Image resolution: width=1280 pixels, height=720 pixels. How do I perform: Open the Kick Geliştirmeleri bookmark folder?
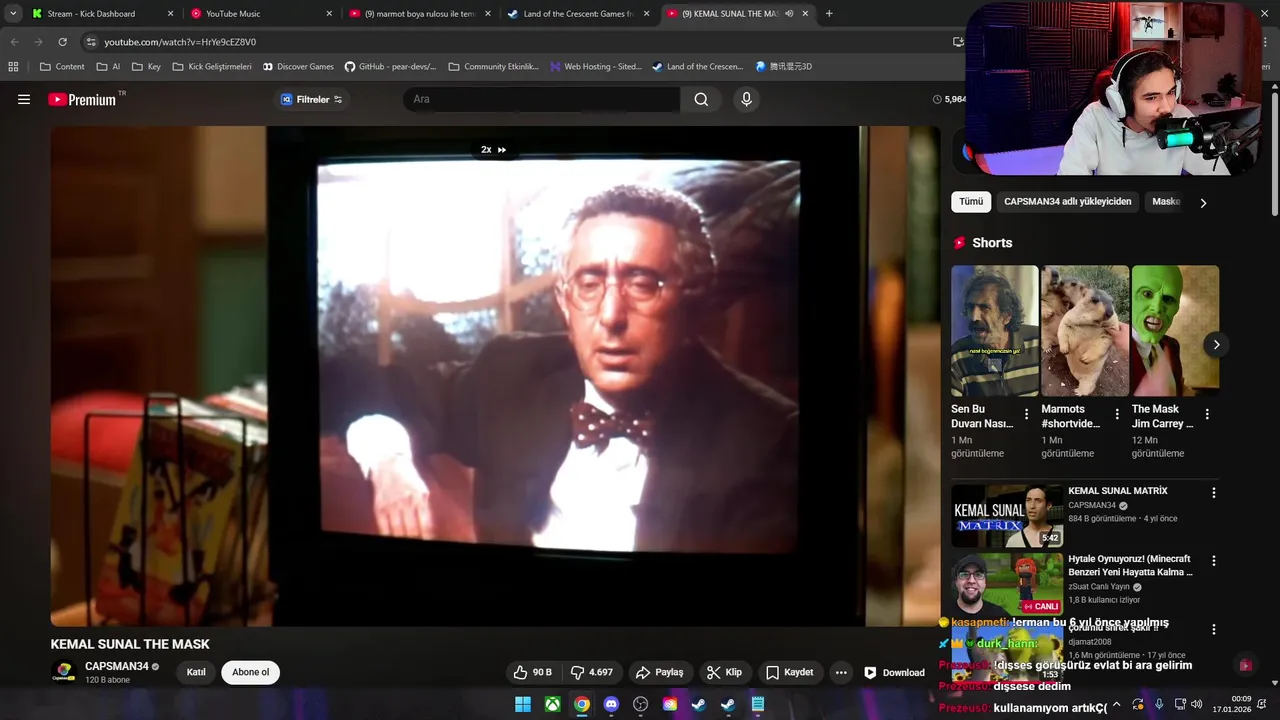(212, 67)
